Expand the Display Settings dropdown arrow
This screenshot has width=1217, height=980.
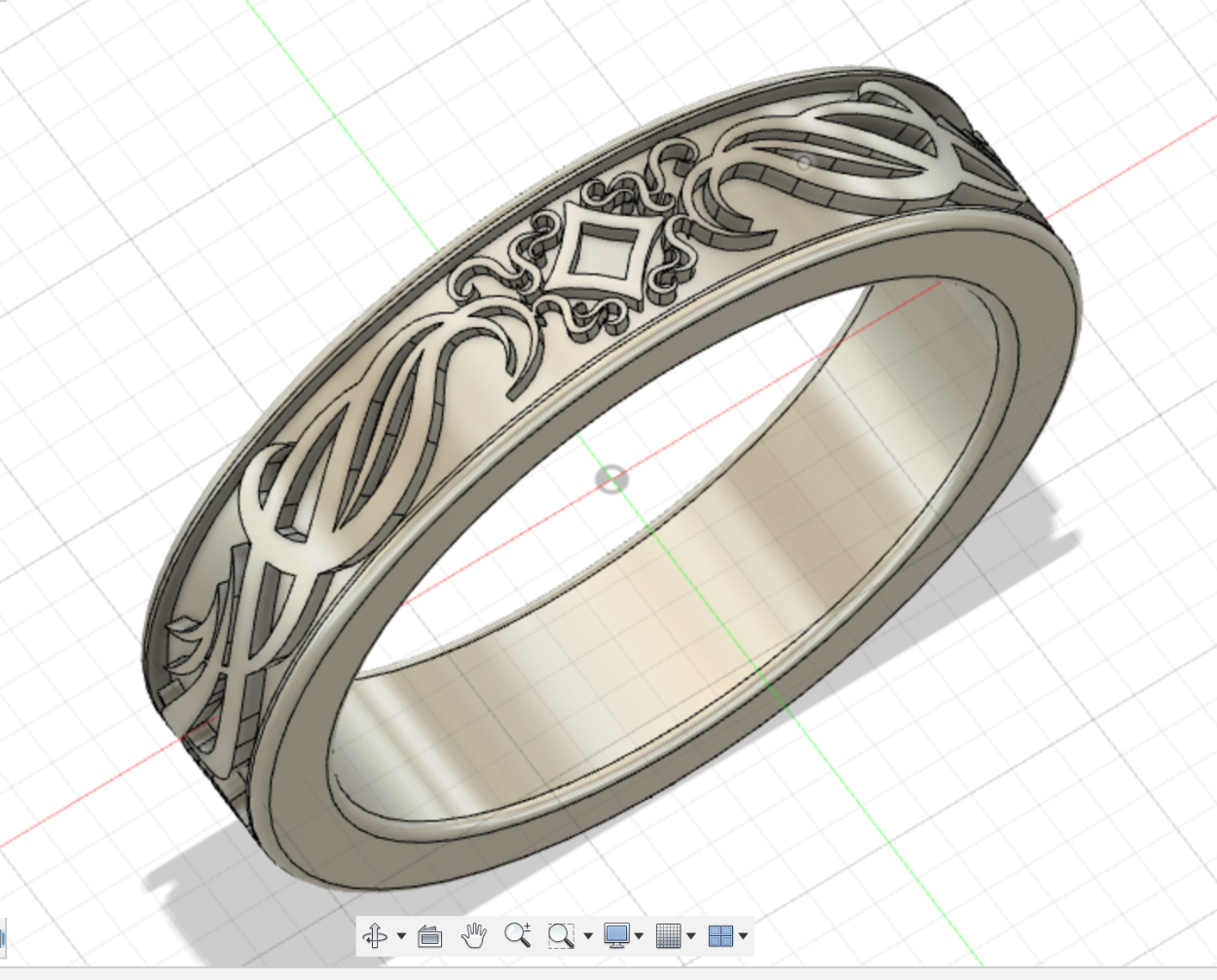pyautogui.click(x=639, y=936)
